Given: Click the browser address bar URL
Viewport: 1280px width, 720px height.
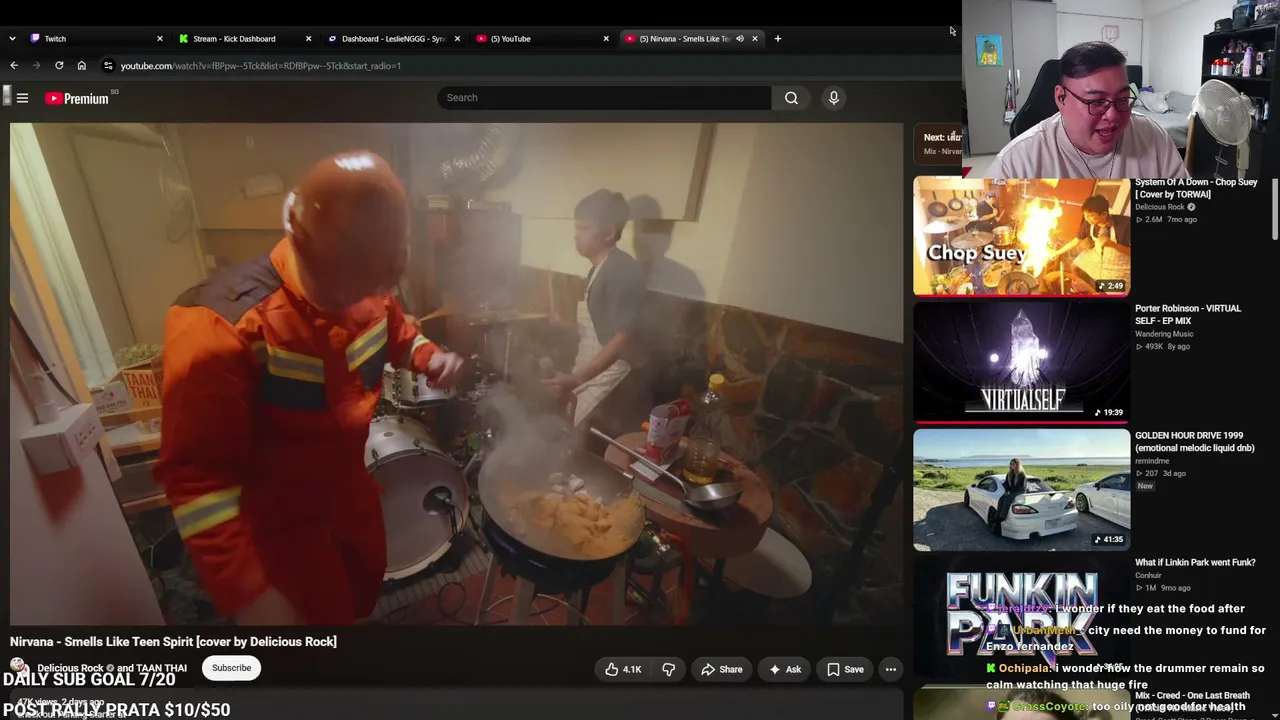Looking at the screenshot, I should point(261,66).
